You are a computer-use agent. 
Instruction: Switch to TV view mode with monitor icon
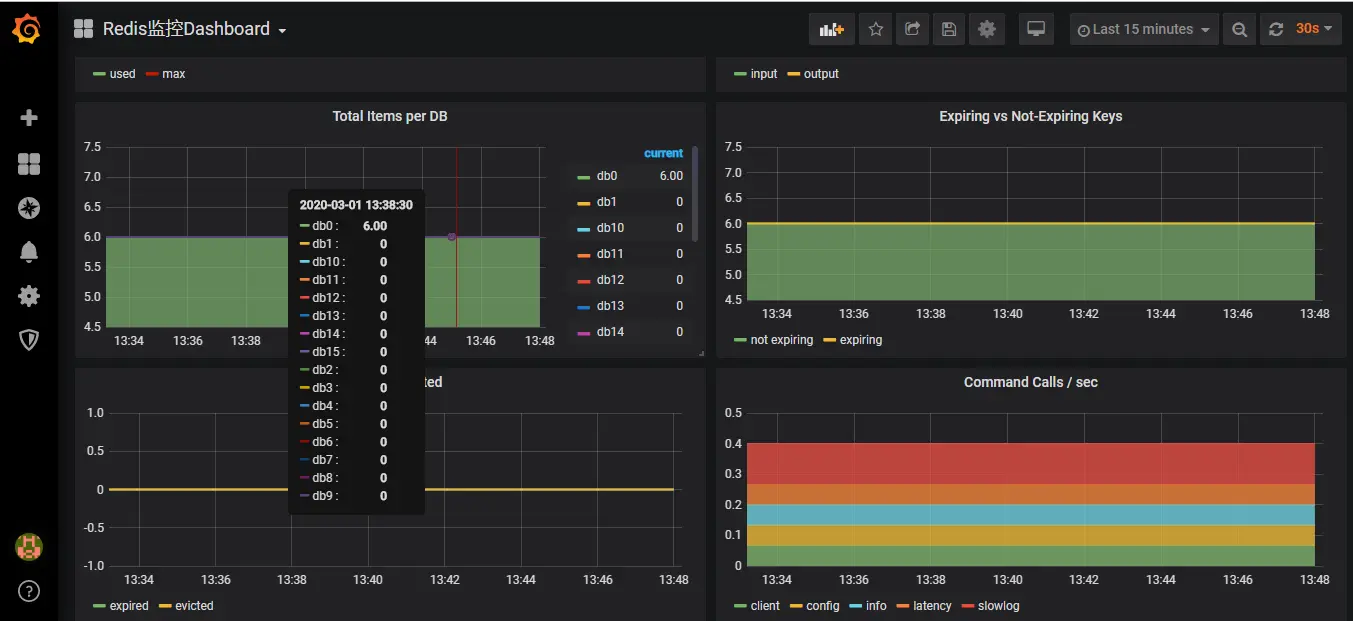coord(1036,30)
